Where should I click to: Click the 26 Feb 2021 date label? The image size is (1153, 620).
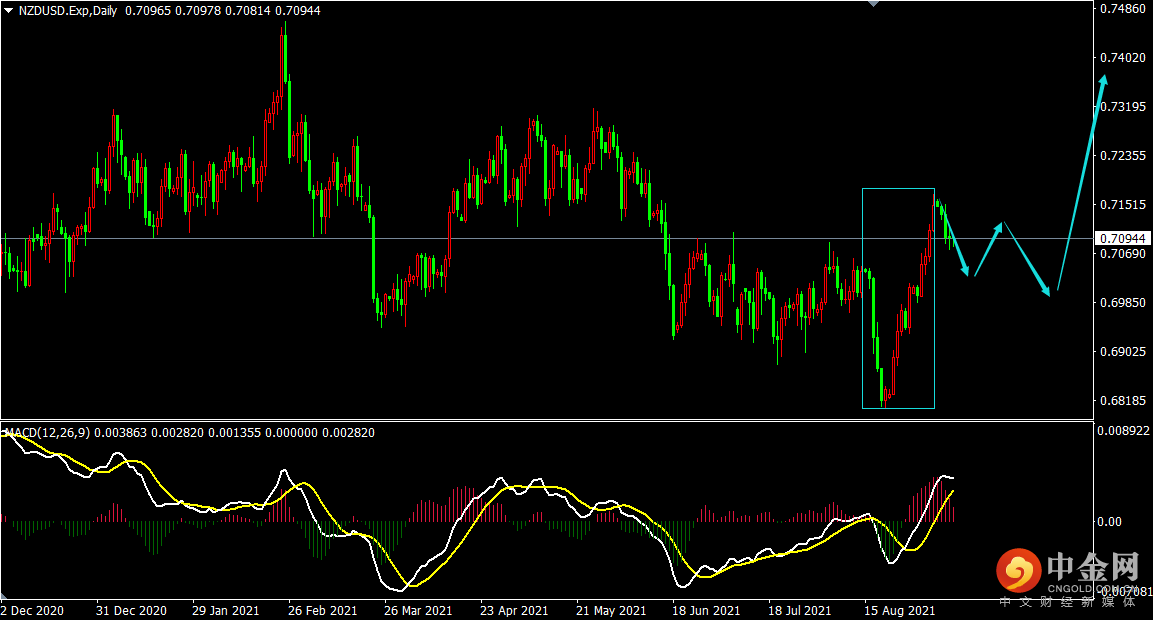(321, 609)
